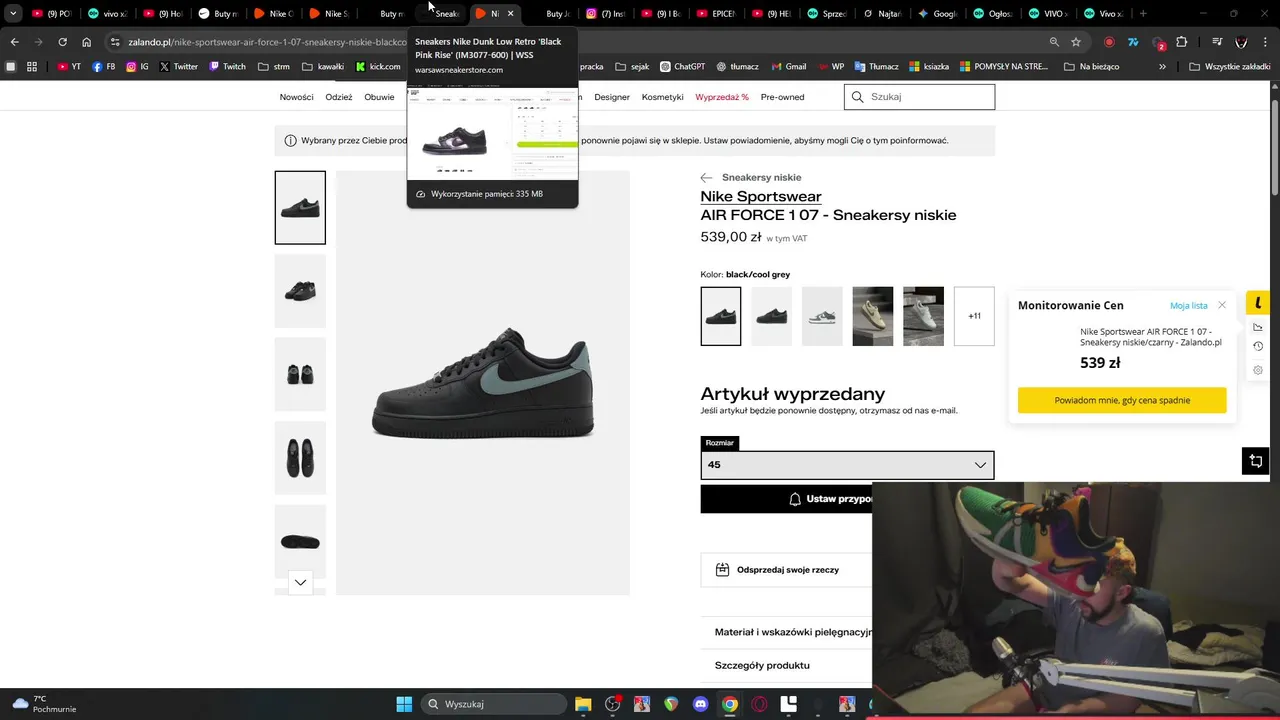1280x720 pixels.
Task: Open the Obuwie menu
Action: click(x=380, y=97)
